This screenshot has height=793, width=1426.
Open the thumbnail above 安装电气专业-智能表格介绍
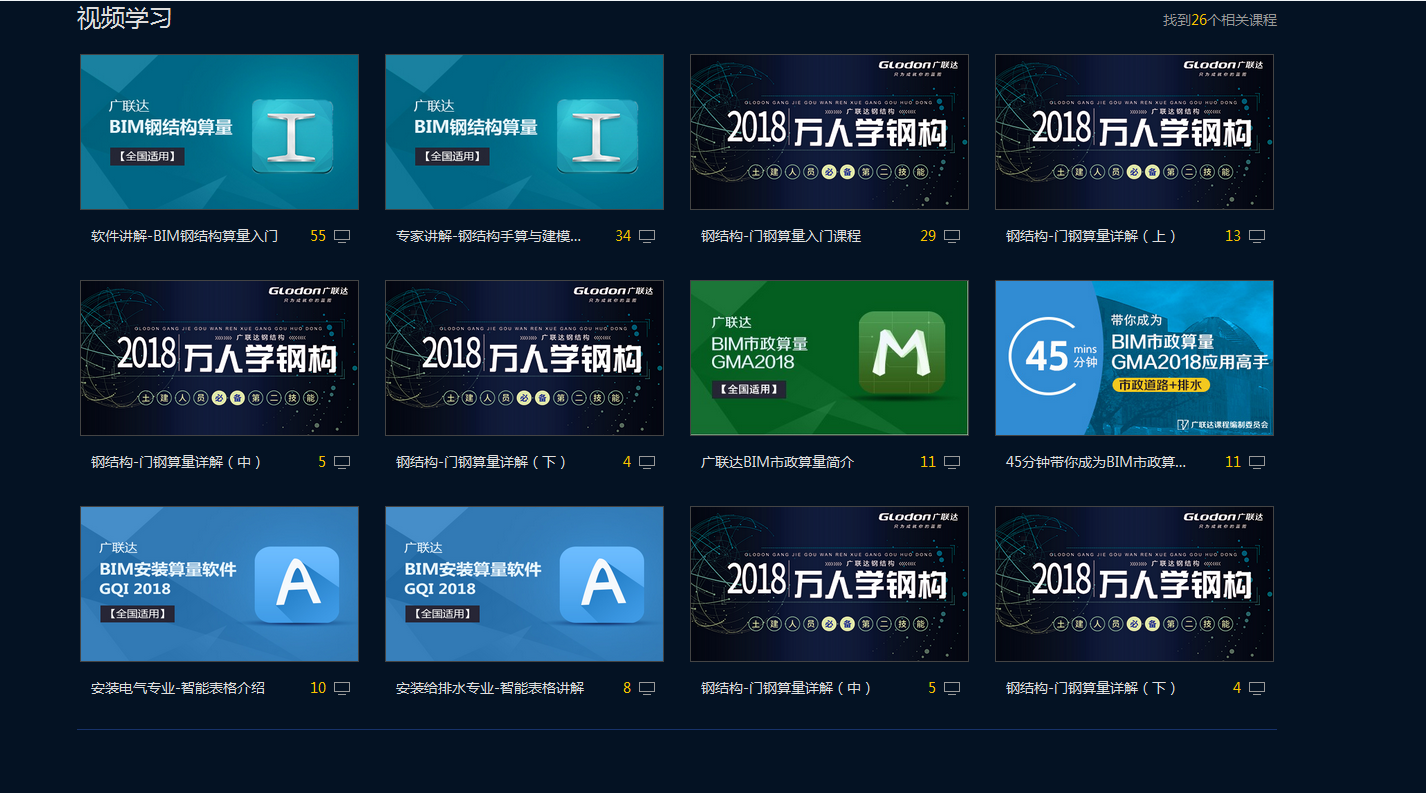click(219, 584)
